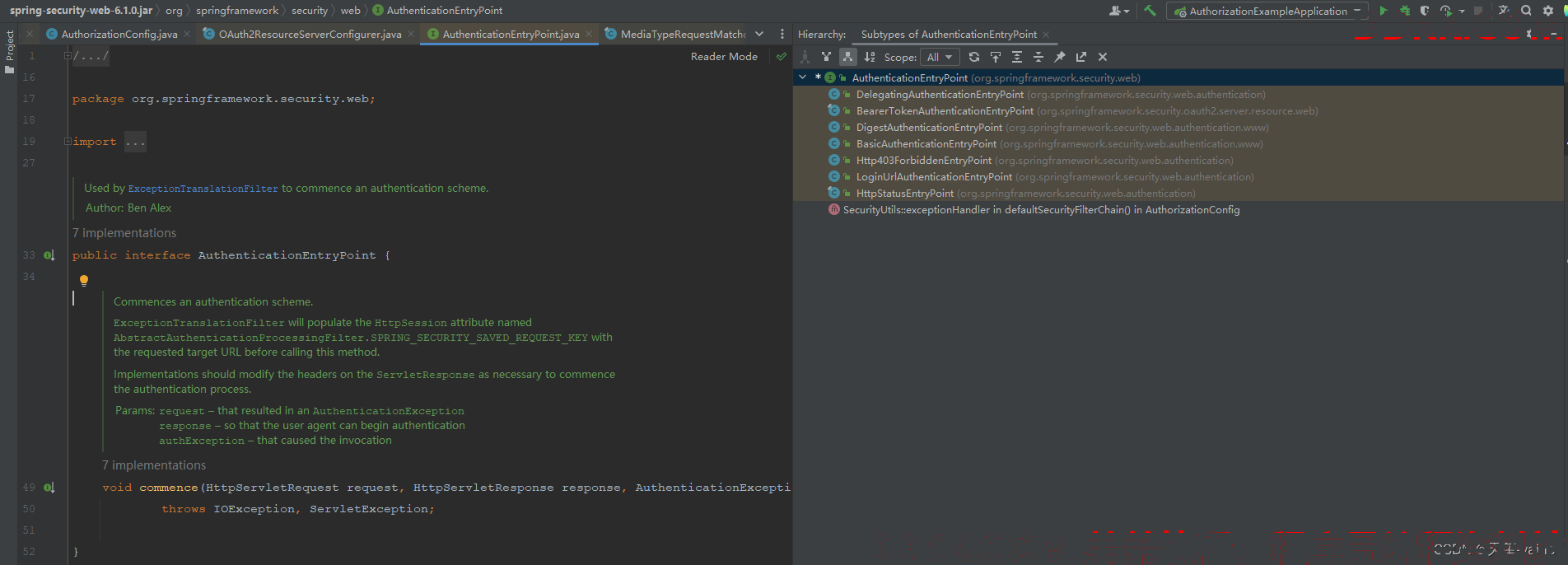Image resolution: width=1568 pixels, height=565 pixels.
Task: Close the hierarchy with the X toolbar icon
Action: point(1103,57)
